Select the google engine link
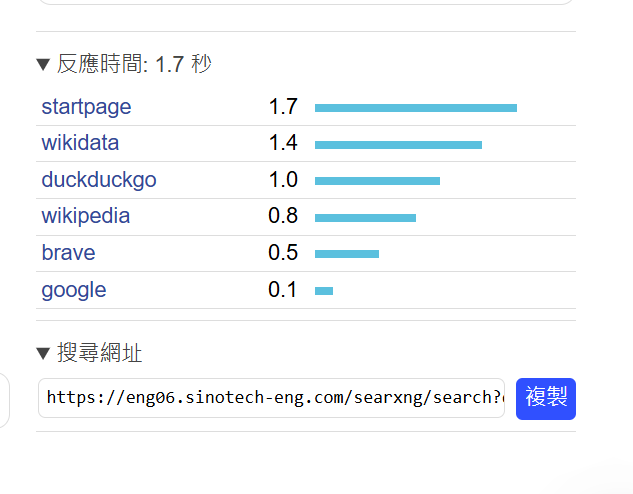Viewport: 633px width, 494px height. (74, 290)
